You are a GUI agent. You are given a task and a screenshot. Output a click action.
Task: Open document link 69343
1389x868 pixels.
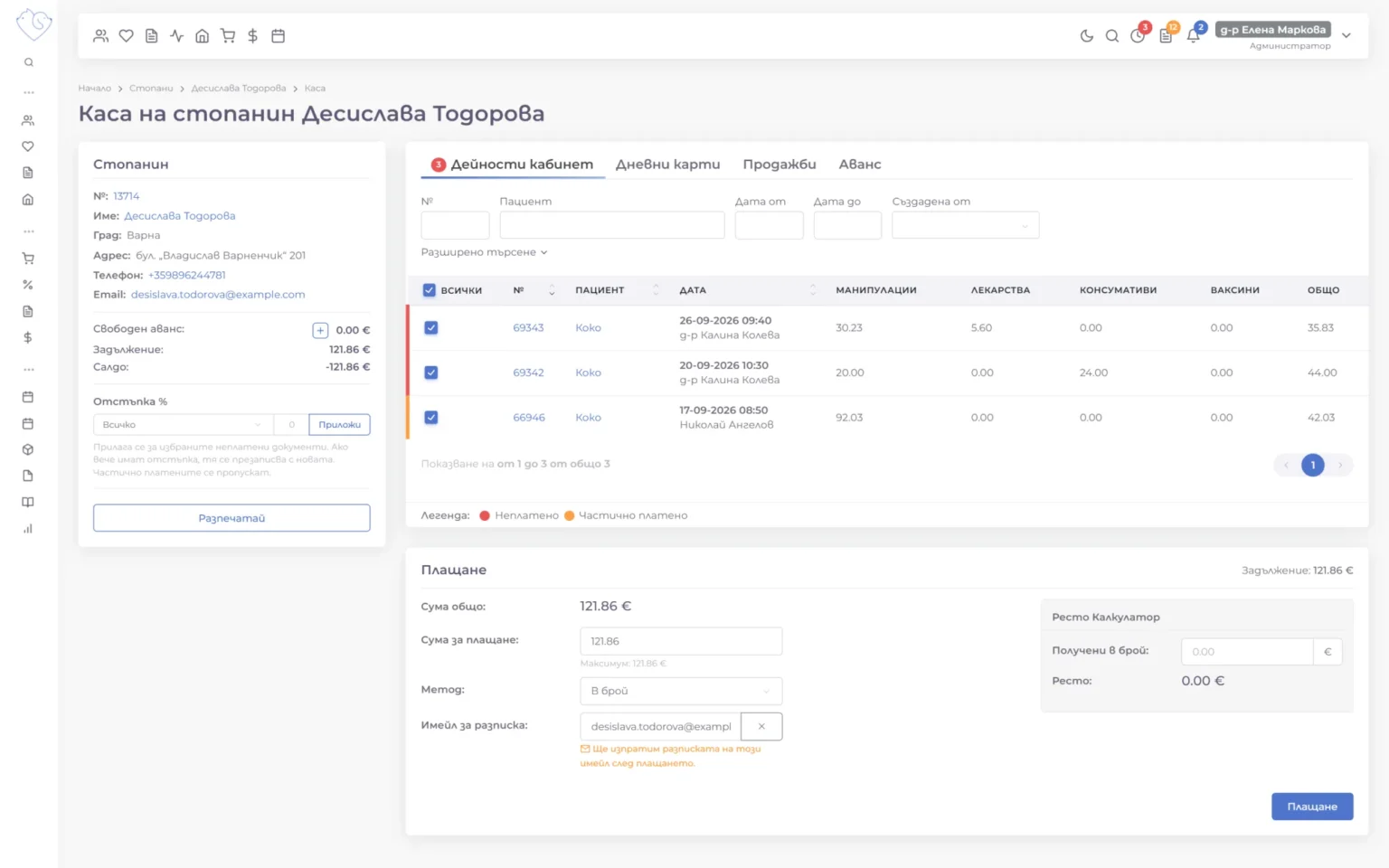pos(528,327)
